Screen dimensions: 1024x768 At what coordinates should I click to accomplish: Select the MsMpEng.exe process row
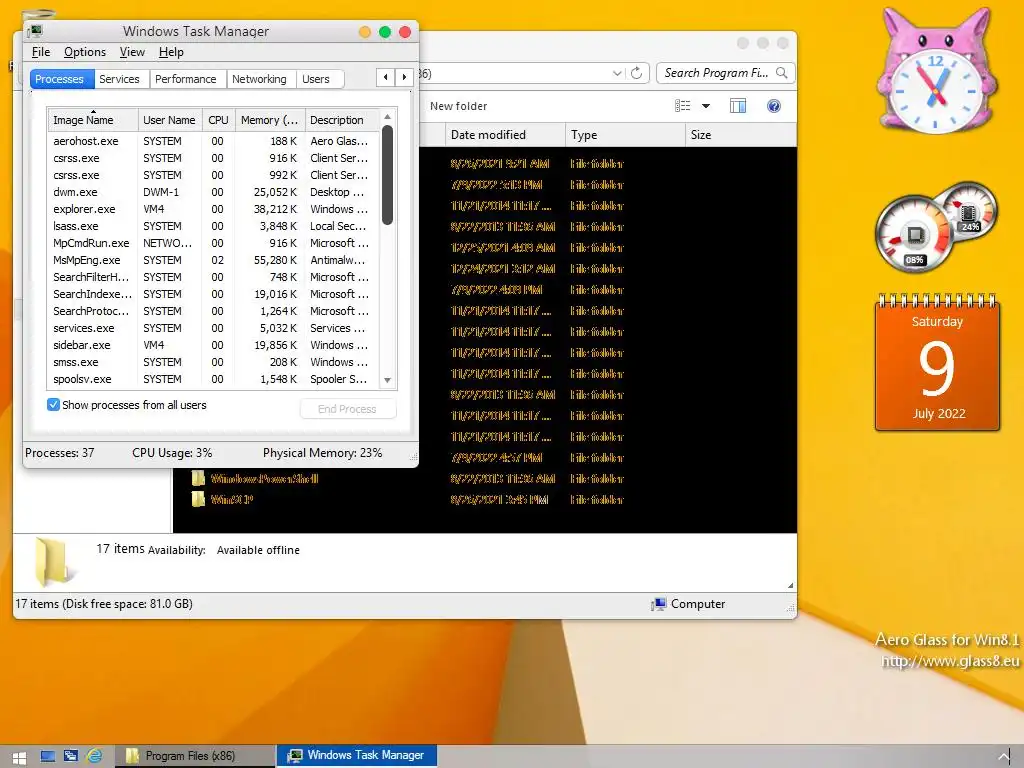click(213, 260)
